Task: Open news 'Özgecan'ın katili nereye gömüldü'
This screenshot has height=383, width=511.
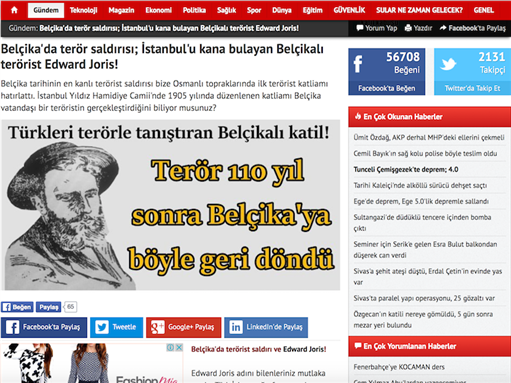Action: point(423,319)
